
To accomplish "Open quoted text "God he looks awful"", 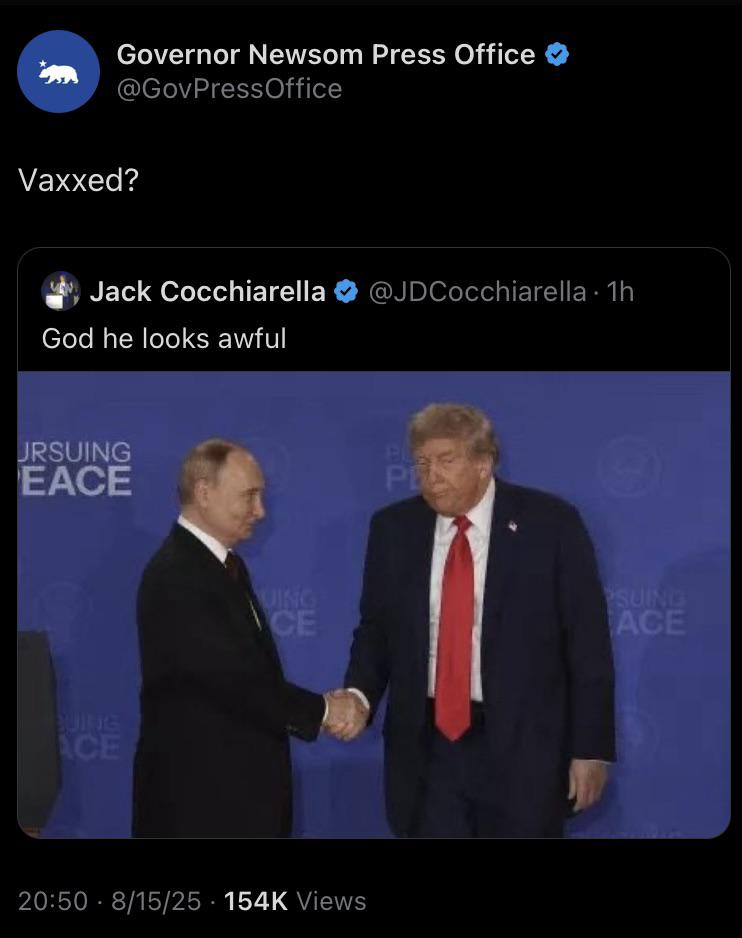I will pyautogui.click(x=164, y=339).
